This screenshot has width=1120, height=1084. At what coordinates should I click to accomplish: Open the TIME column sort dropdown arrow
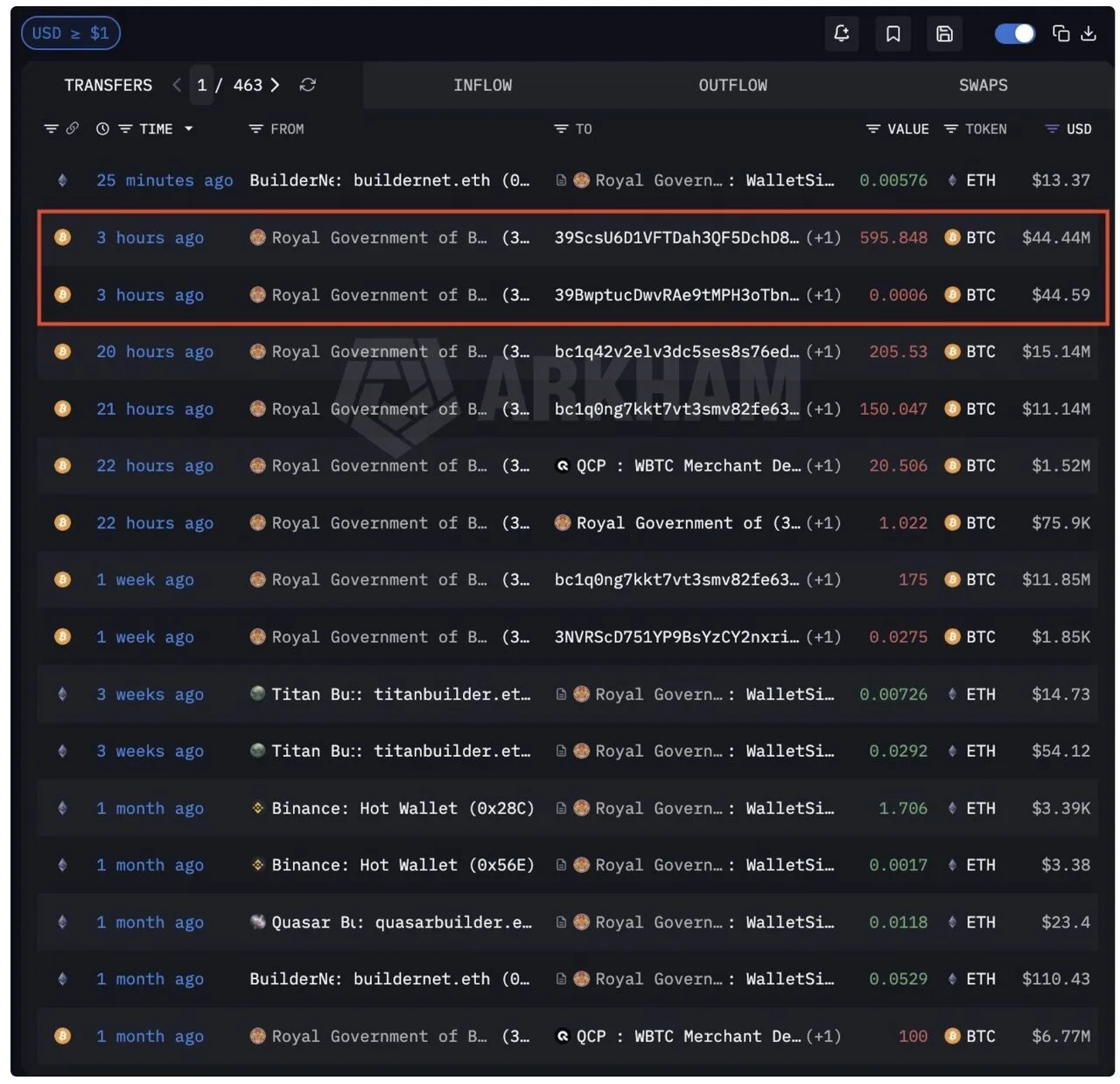188,129
